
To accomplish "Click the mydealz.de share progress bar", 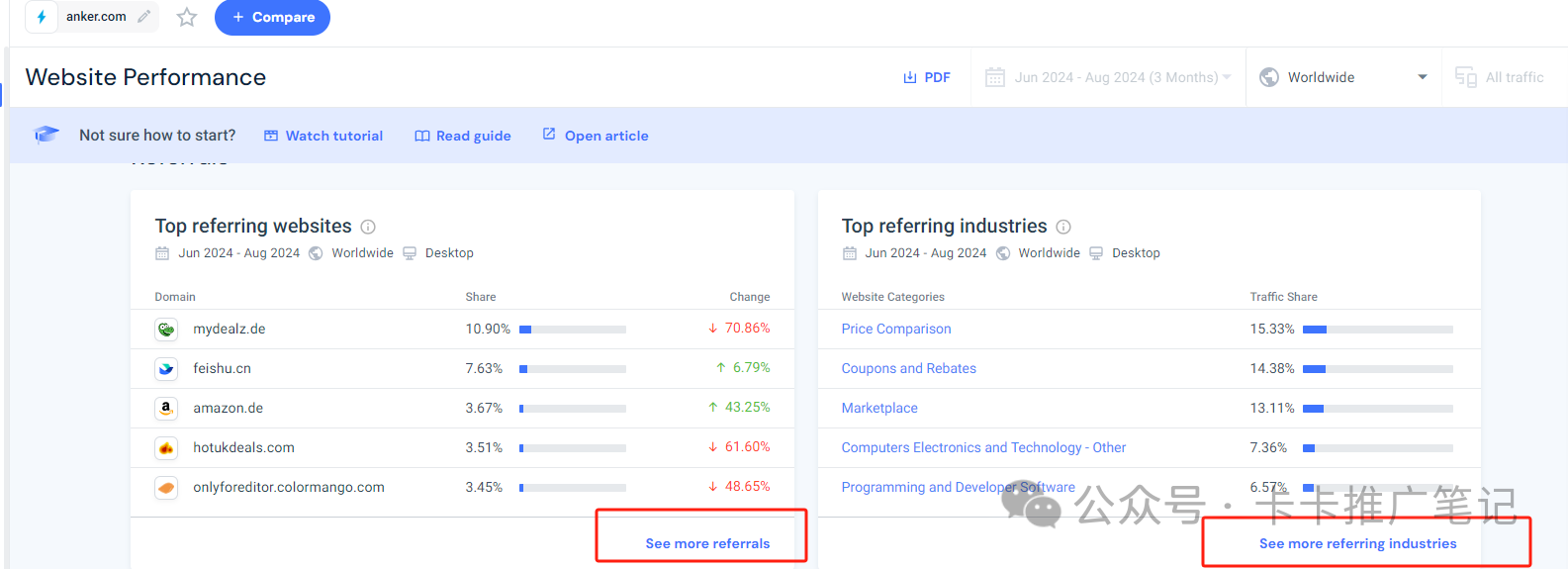I will coord(573,330).
